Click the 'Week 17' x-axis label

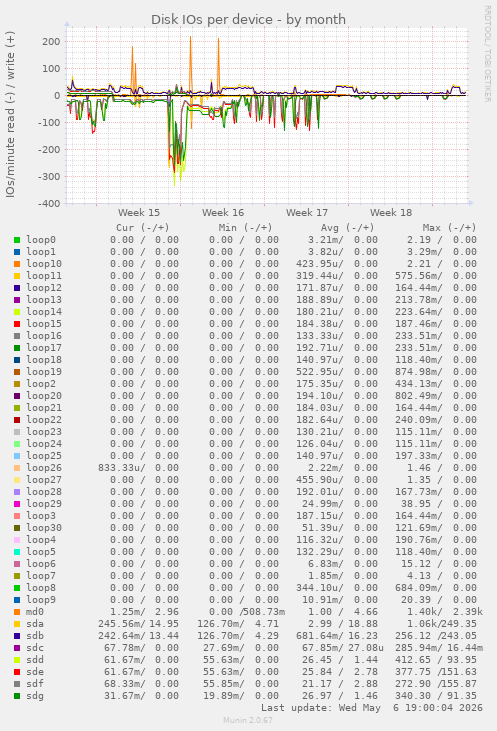307,213
